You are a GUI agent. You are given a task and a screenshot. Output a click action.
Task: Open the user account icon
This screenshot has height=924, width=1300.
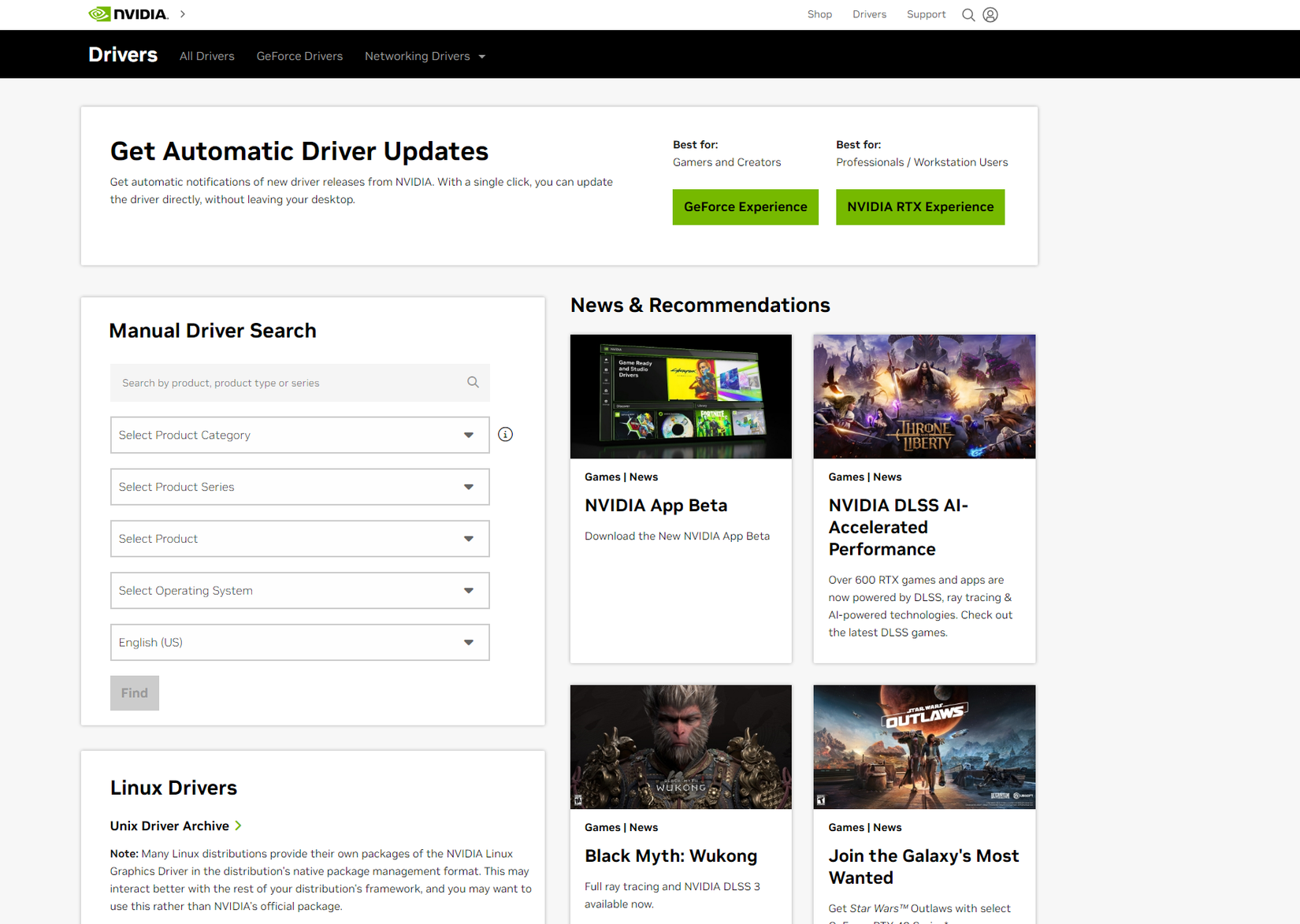click(x=990, y=15)
